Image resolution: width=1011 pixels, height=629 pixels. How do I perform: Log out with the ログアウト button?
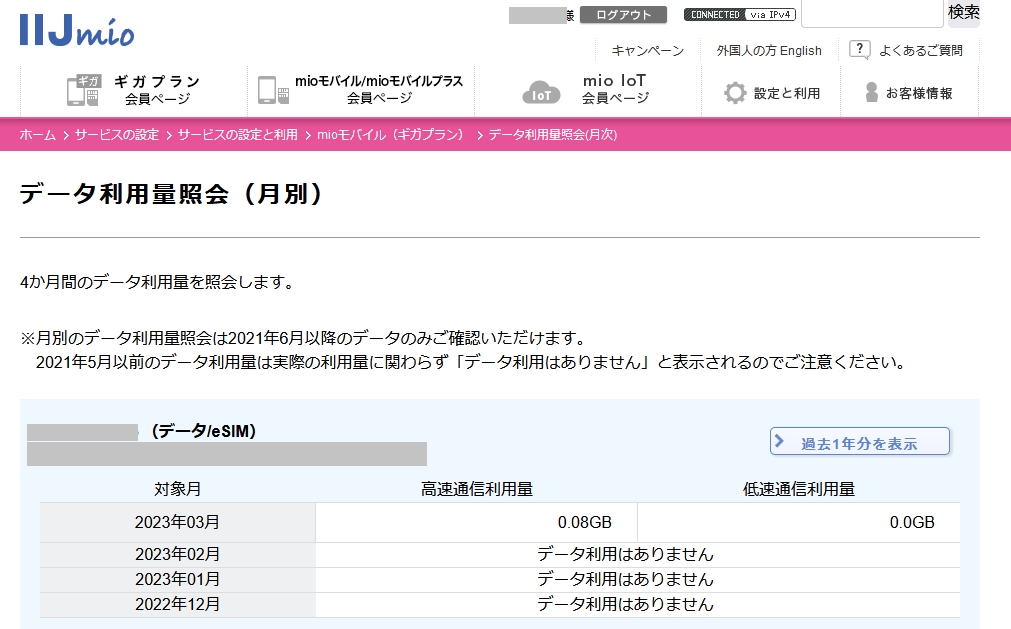pyautogui.click(x=623, y=15)
